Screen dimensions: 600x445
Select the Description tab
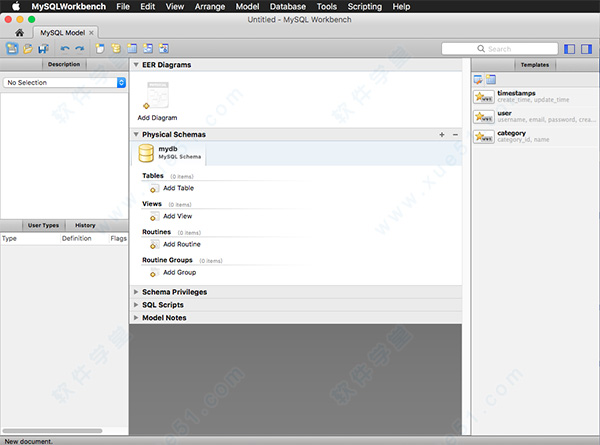pos(64,64)
